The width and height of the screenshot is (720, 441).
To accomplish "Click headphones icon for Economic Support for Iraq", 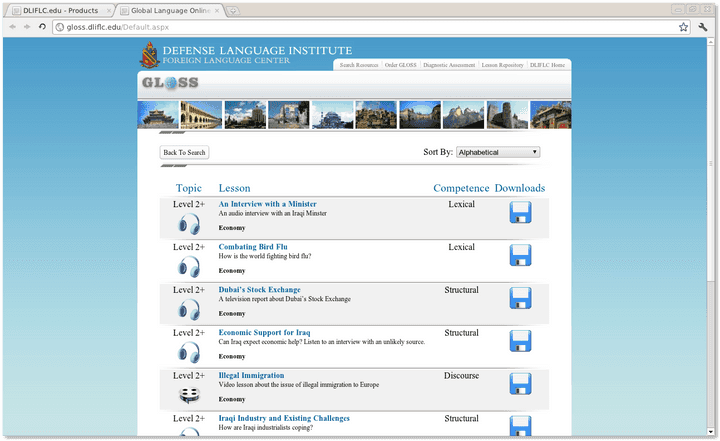I will coord(189,352).
